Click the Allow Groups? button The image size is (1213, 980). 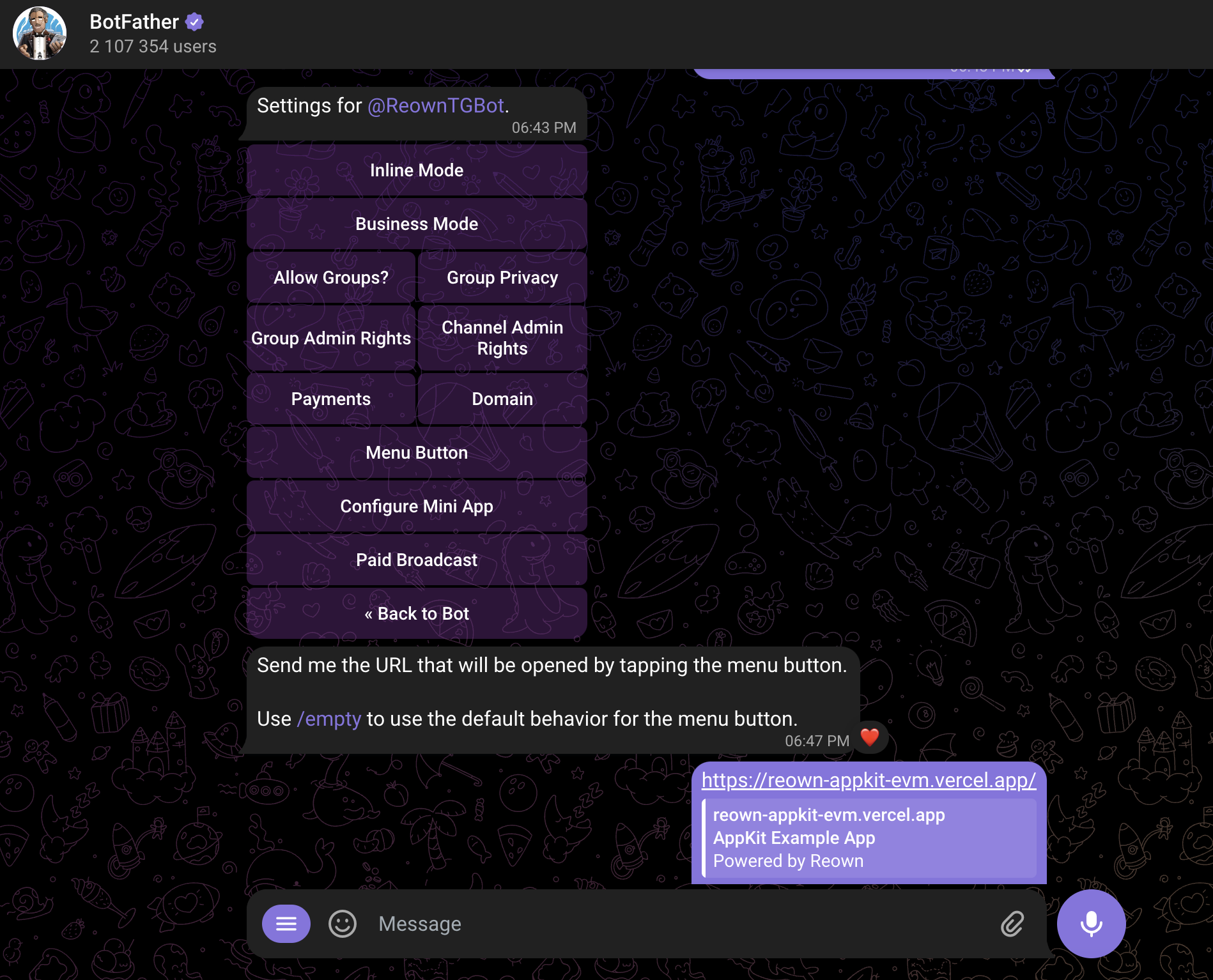click(x=331, y=277)
